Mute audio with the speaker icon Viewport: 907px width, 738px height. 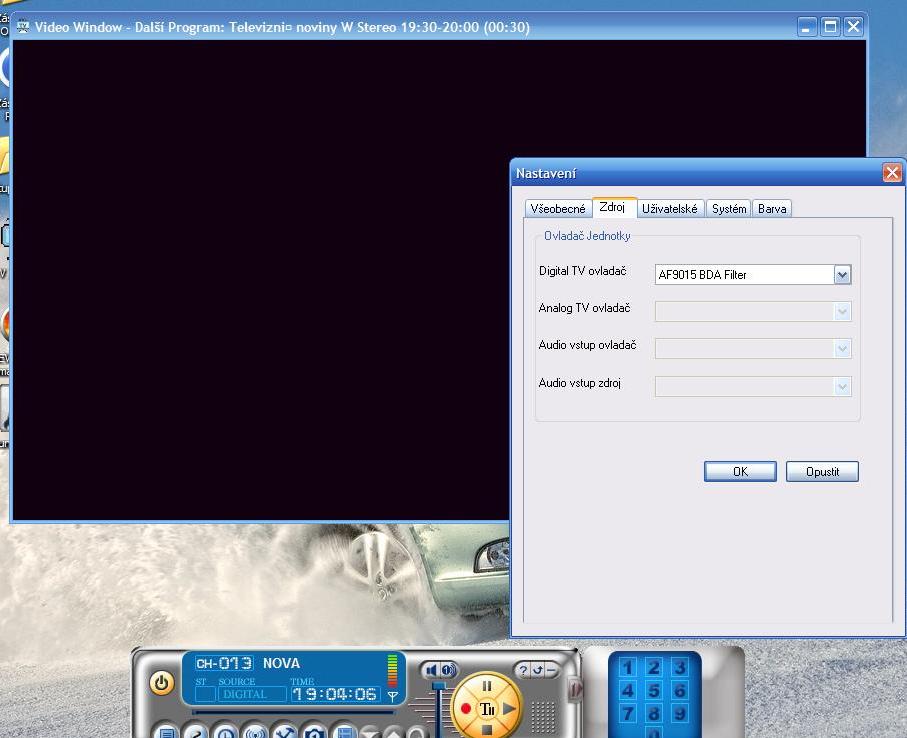(431, 670)
